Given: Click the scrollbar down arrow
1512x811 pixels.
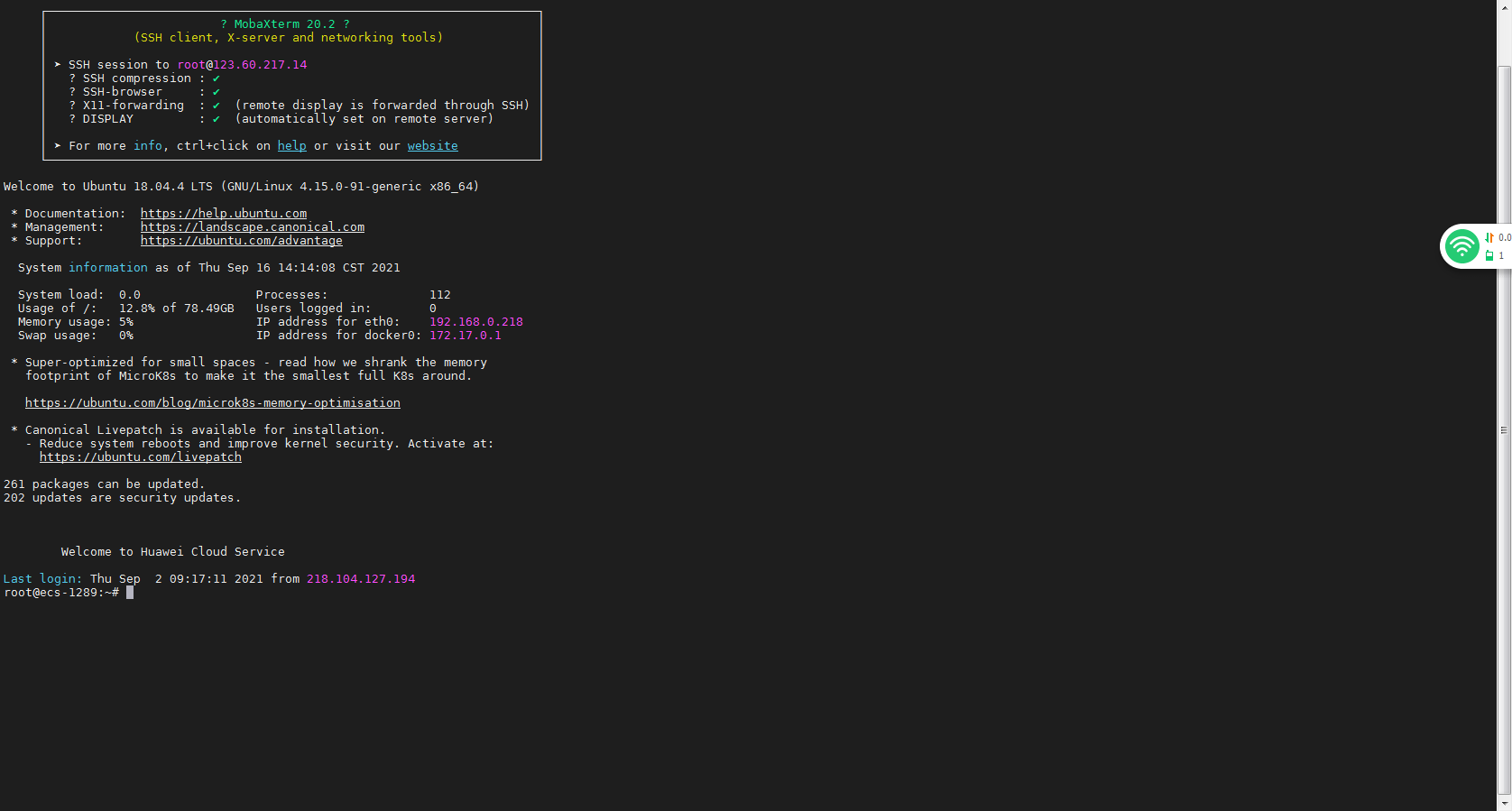Looking at the screenshot, I should tap(1504, 803).
